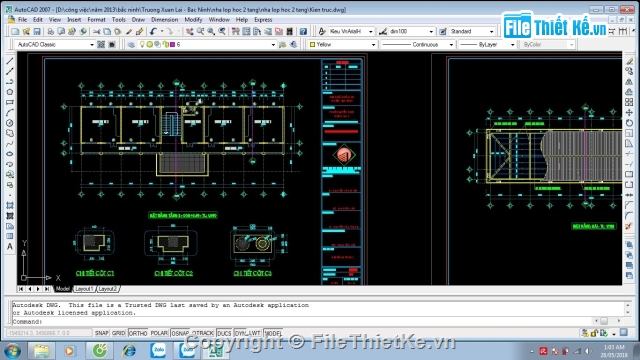
Task: Select the Line tool in draw toolbar
Action: pos(10,61)
